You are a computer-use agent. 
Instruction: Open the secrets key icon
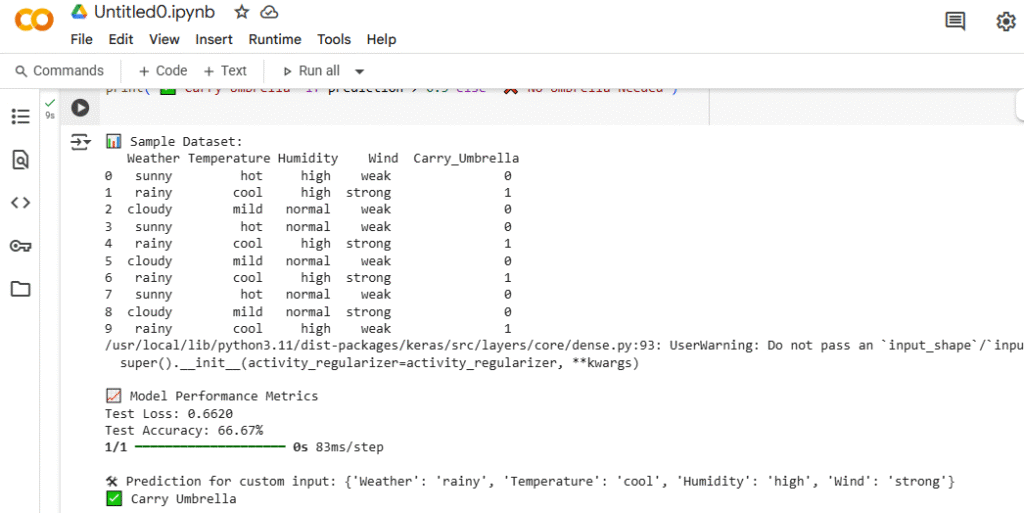pyautogui.click(x=20, y=246)
